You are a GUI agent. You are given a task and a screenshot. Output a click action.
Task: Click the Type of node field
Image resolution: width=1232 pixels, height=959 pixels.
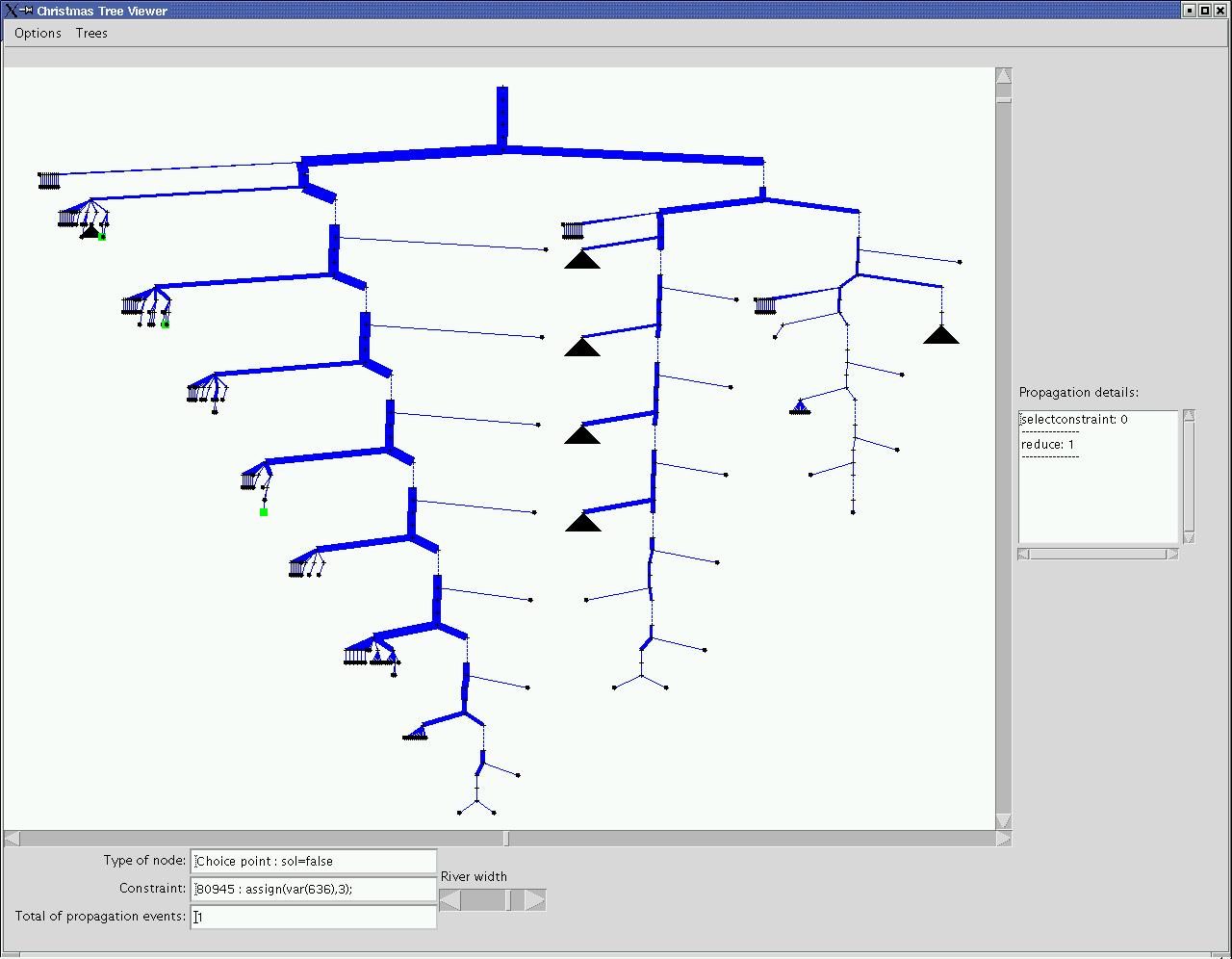coord(314,862)
